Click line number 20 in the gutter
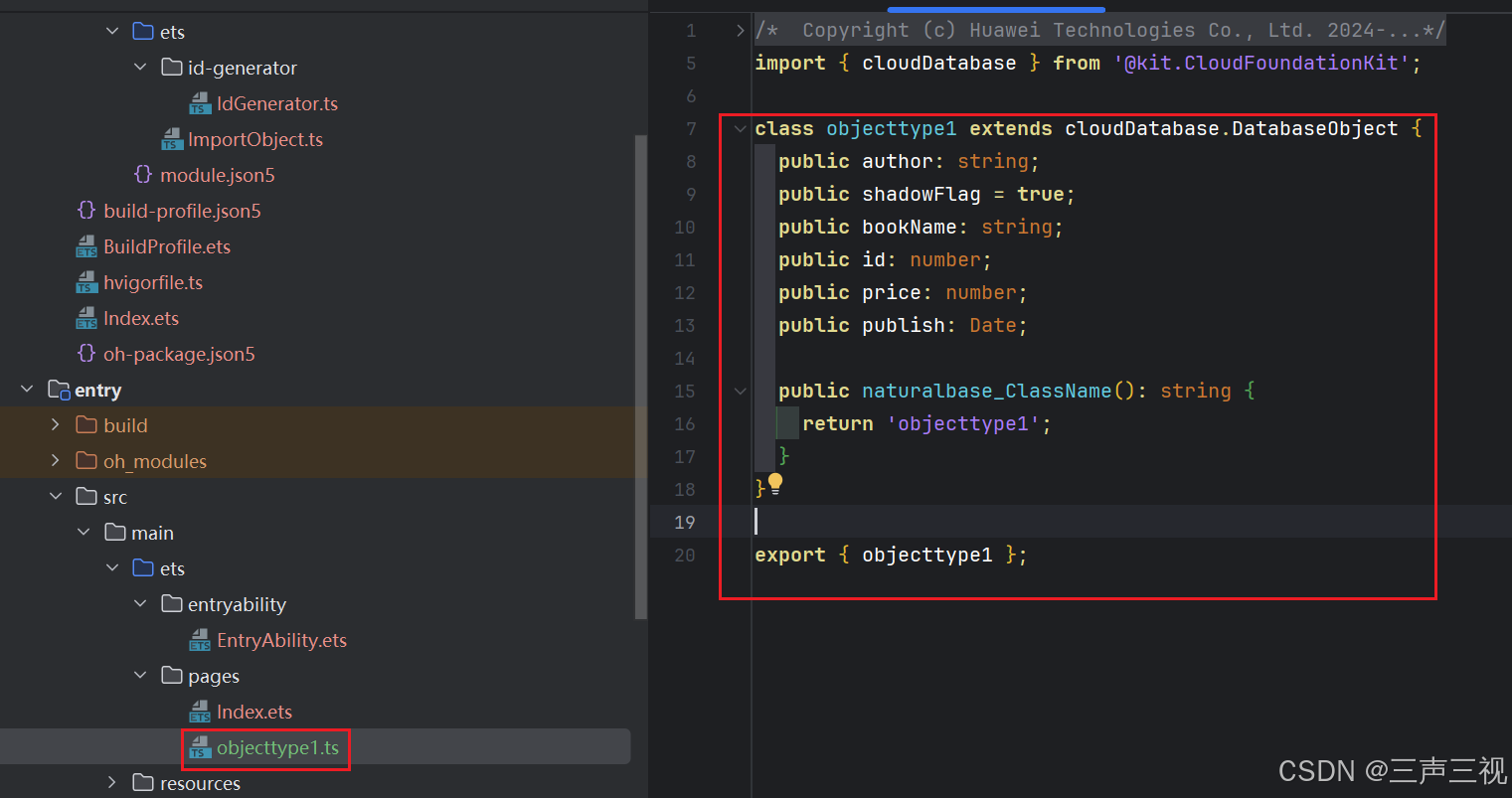Screen dimensions: 1512x798 click(x=685, y=556)
